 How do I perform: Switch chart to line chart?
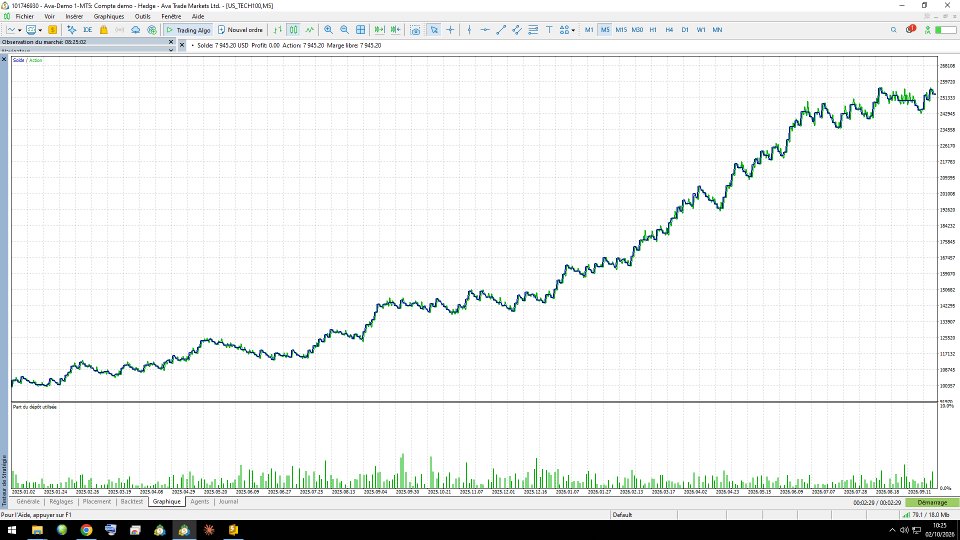pos(310,29)
